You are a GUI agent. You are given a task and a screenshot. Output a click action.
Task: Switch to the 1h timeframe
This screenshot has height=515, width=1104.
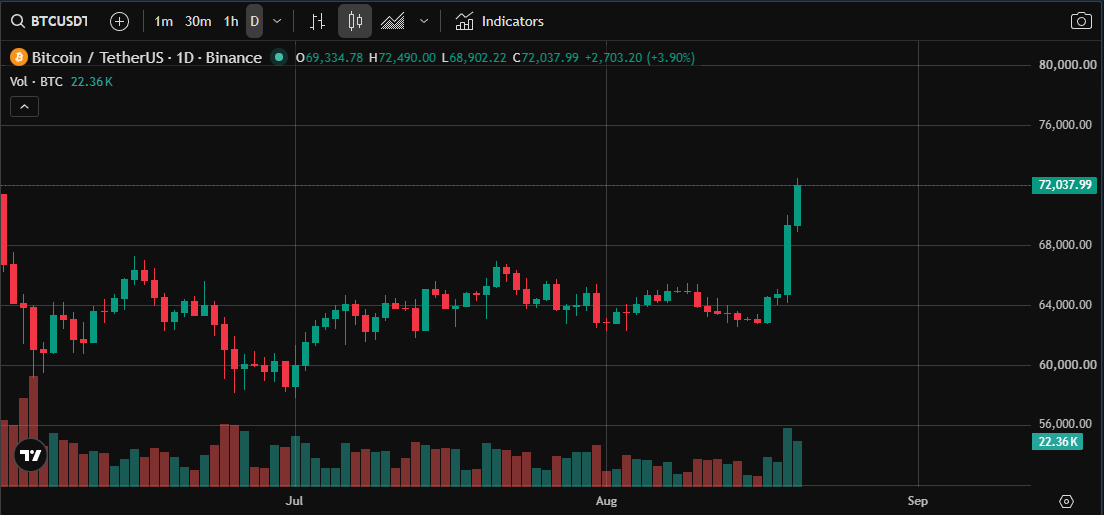point(231,21)
